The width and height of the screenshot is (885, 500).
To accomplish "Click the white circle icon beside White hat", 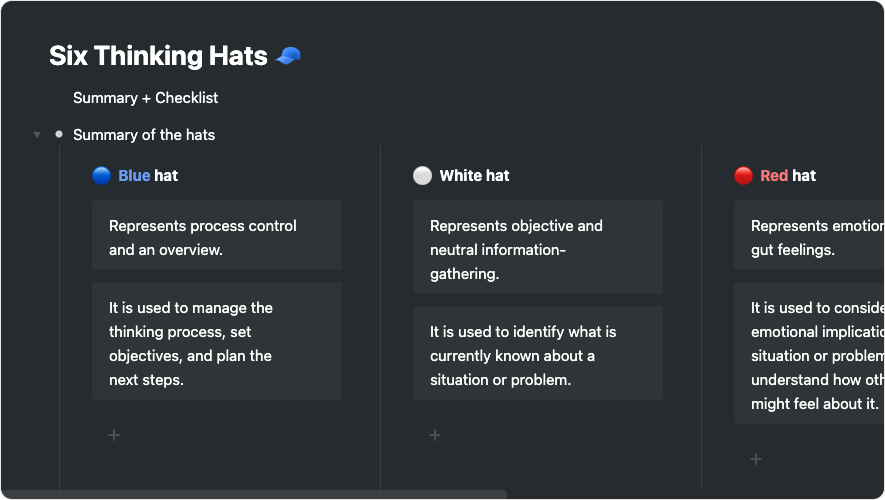I will 422,176.
